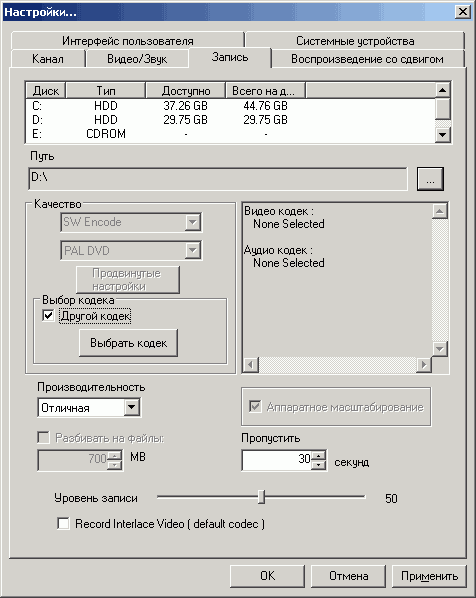Viewport: 476px width, 598px height.
Task: Click the Применить button
Action: 429,576
